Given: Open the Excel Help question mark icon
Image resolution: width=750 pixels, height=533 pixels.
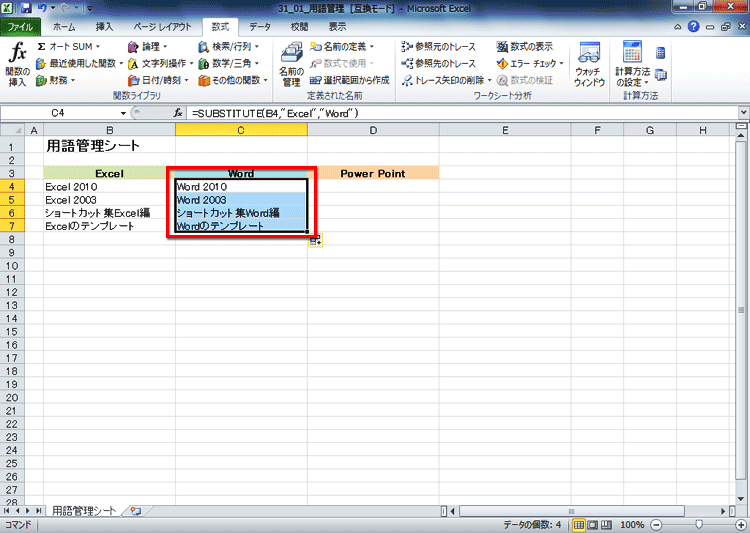Looking at the screenshot, I should click(x=693, y=27).
